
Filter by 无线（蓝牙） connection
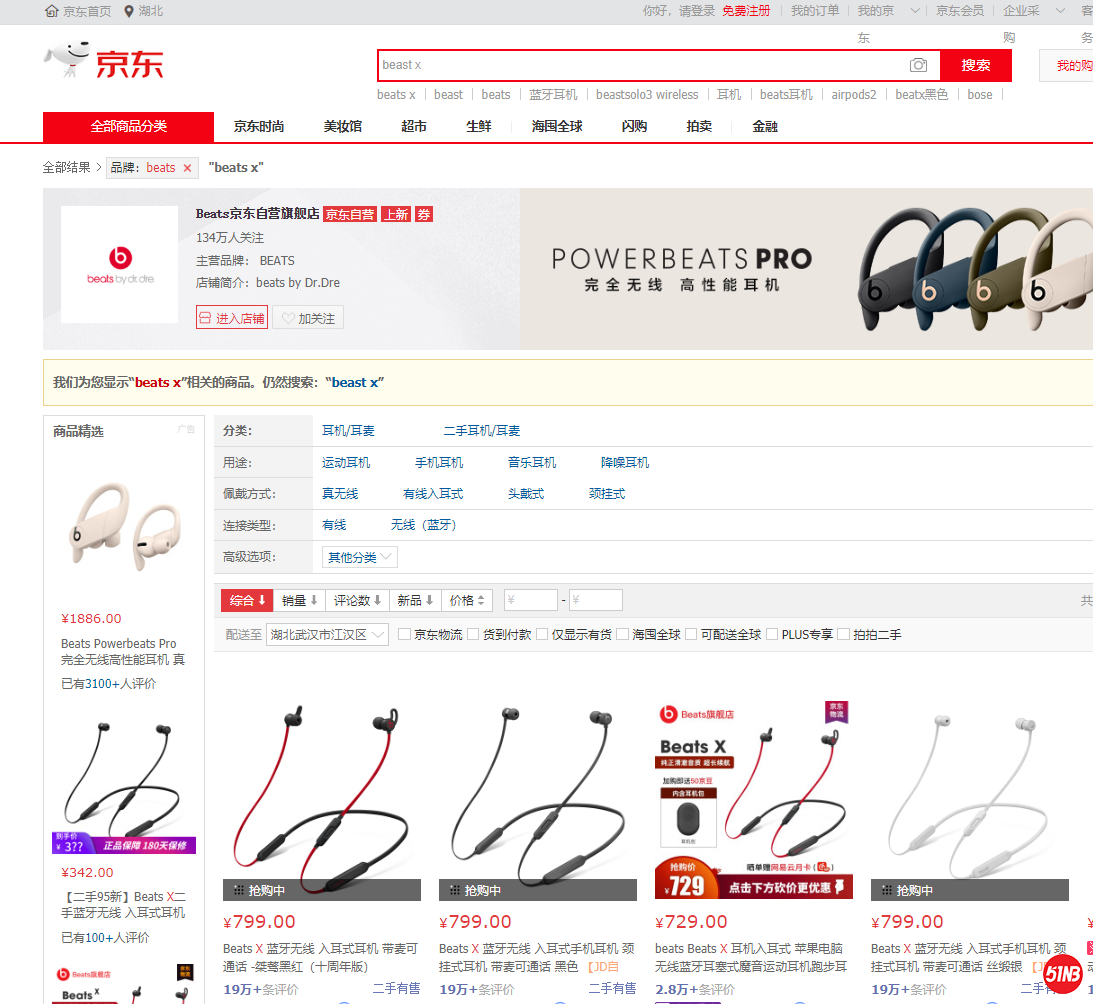coord(423,525)
